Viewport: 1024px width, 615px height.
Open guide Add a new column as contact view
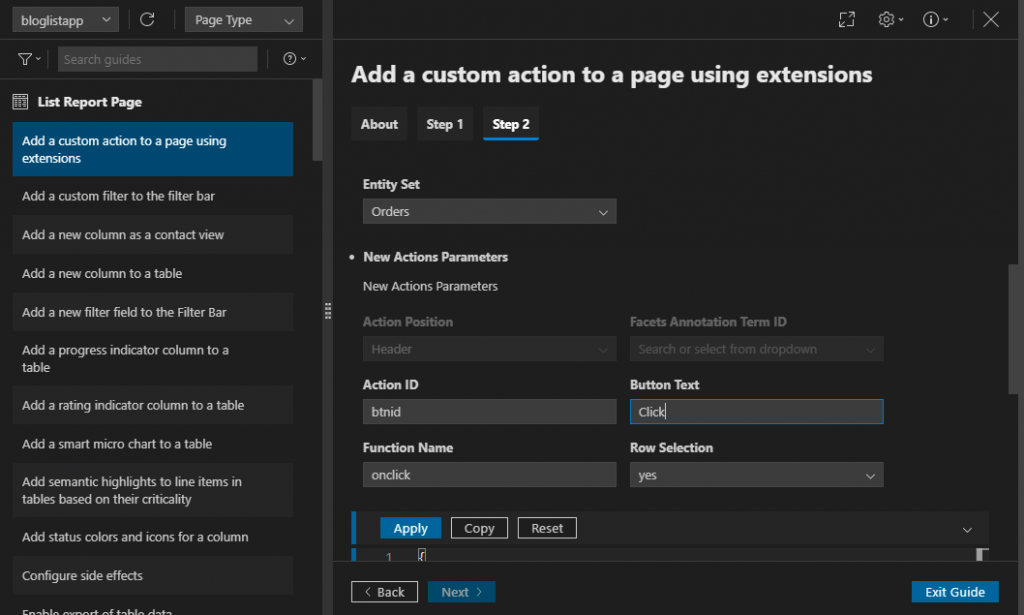(x=153, y=234)
